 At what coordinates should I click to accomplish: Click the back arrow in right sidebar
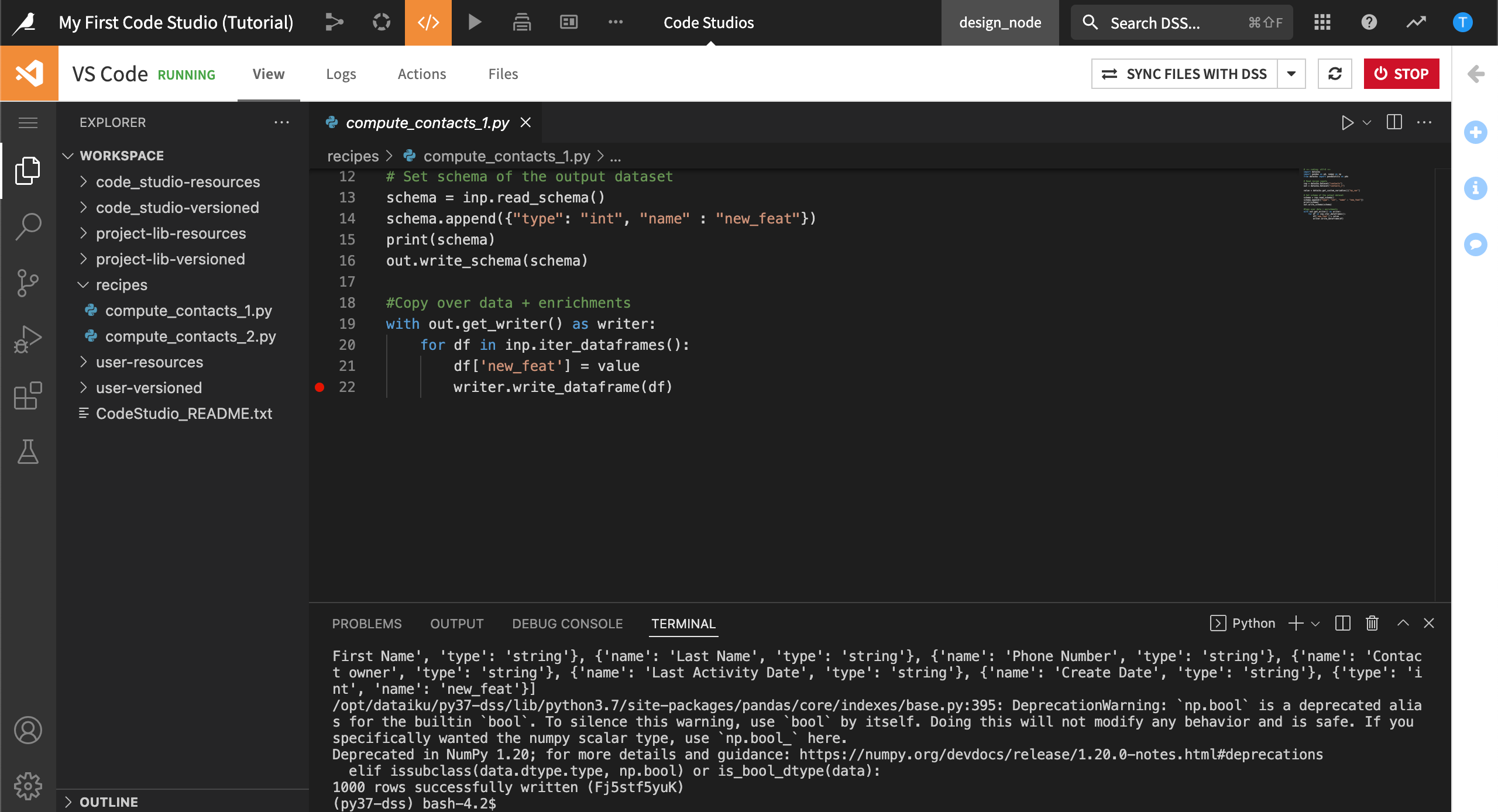1476,74
